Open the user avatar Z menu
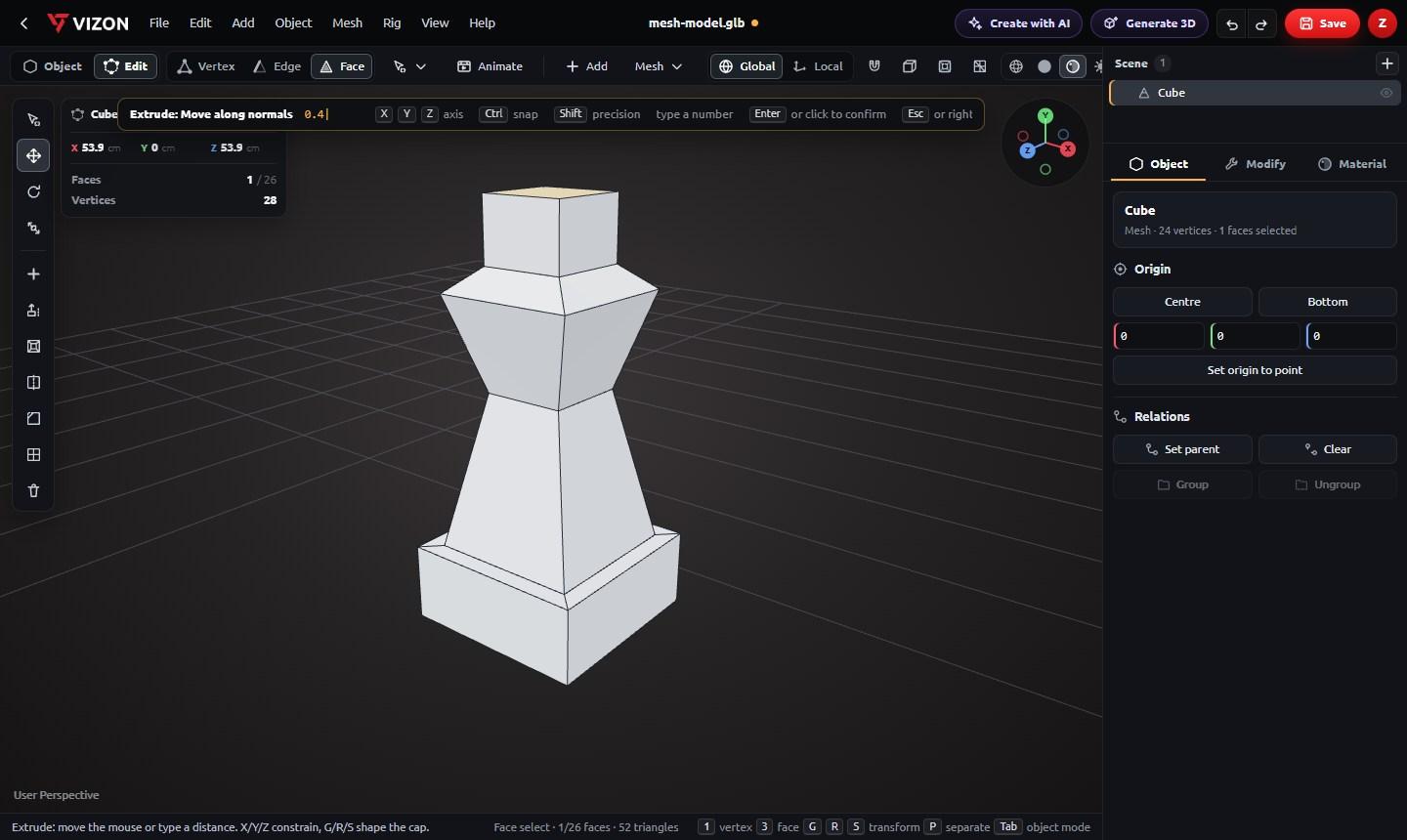Image resolution: width=1407 pixels, height=840 pixels. (x=1382, y=23)
